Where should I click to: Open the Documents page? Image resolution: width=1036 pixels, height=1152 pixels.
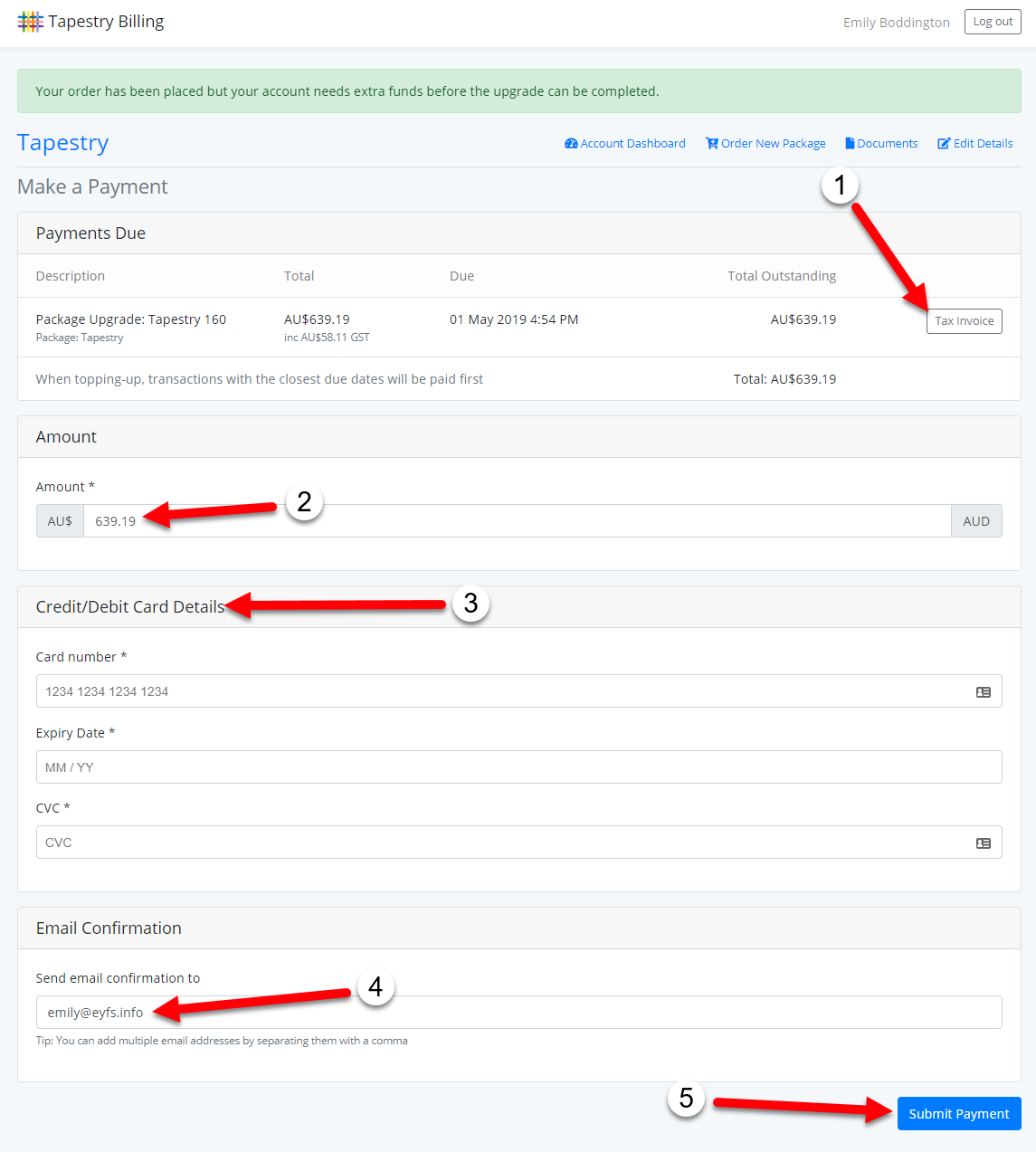[x=887, y=144]
